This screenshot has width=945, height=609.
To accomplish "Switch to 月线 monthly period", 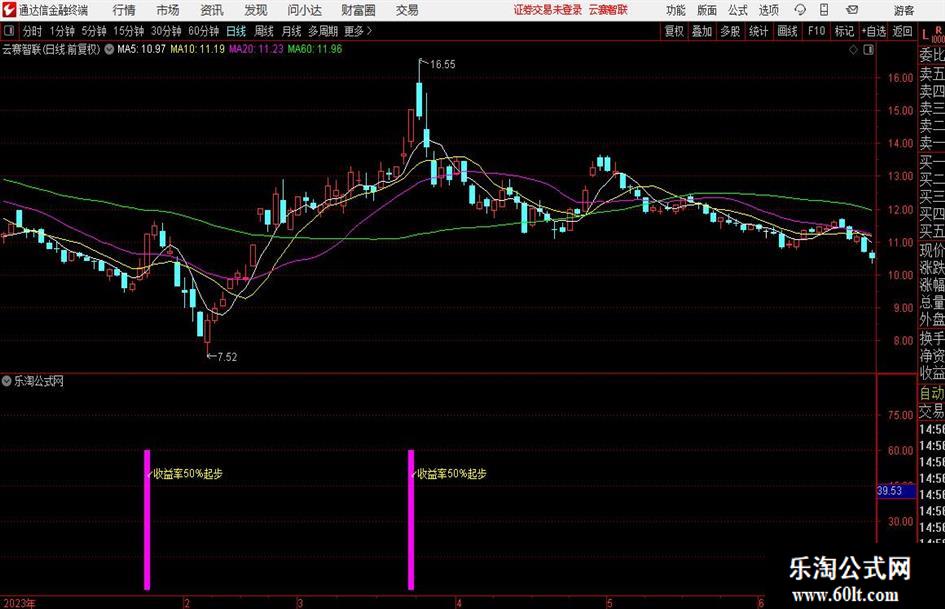I will click(291, 31).
